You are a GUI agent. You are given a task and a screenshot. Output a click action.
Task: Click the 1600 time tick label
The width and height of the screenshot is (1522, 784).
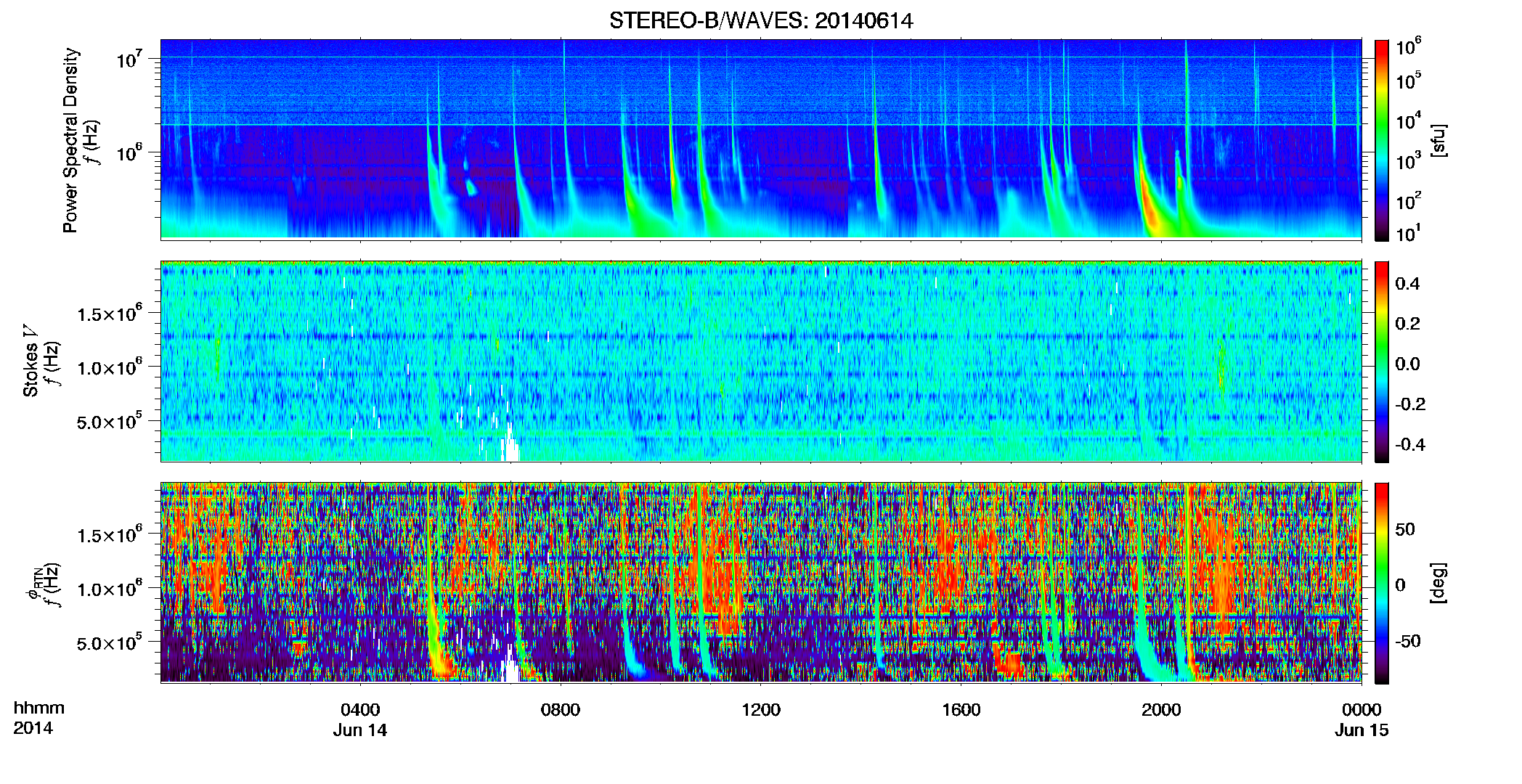click(x=961, y=710)
